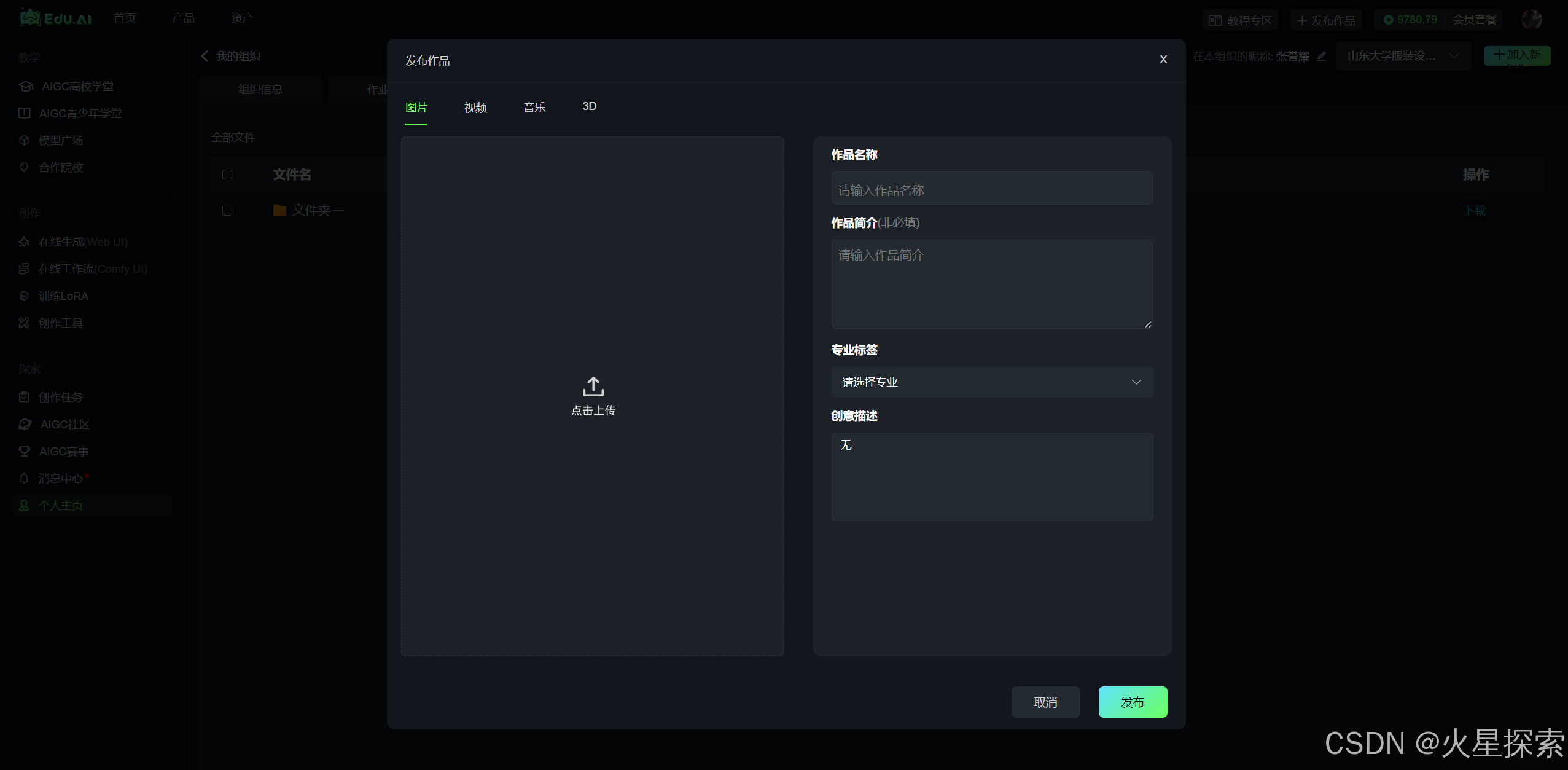Click the 作品简介 textarea resize handle
The image size is (1568, 770).
pos(1147,324)
